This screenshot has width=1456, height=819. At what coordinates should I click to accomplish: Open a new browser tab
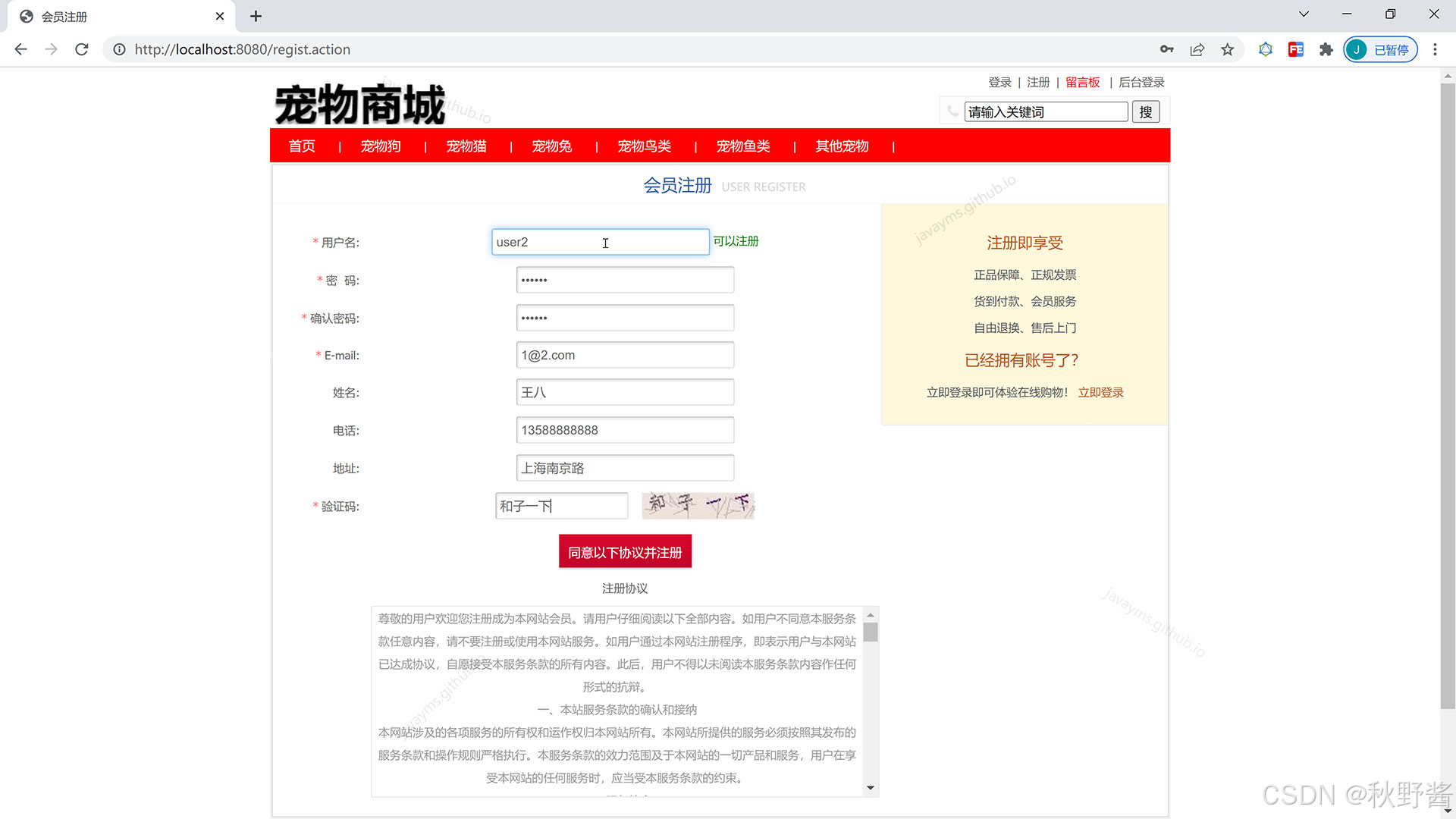256,16
